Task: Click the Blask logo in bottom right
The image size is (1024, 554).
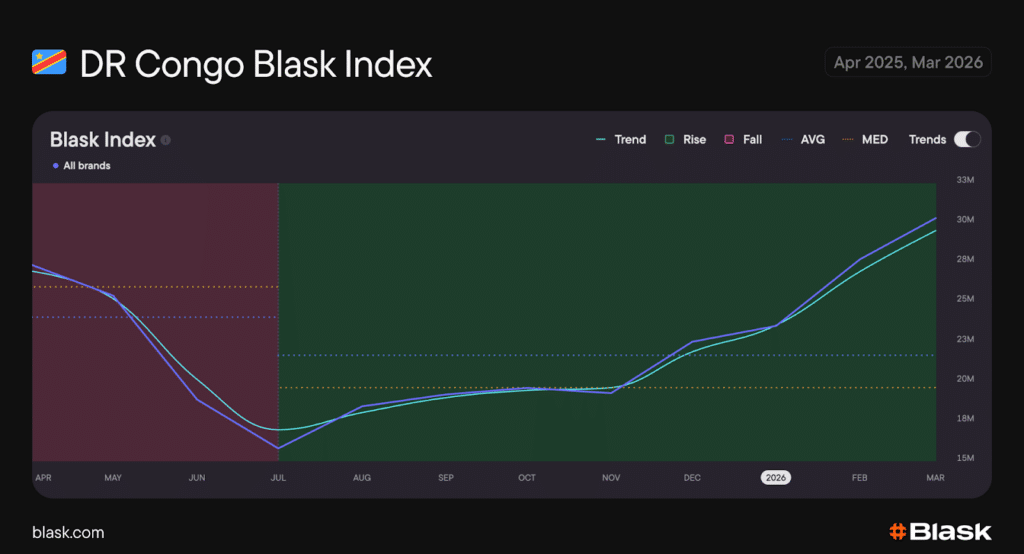Action: (x=939, y=531)
